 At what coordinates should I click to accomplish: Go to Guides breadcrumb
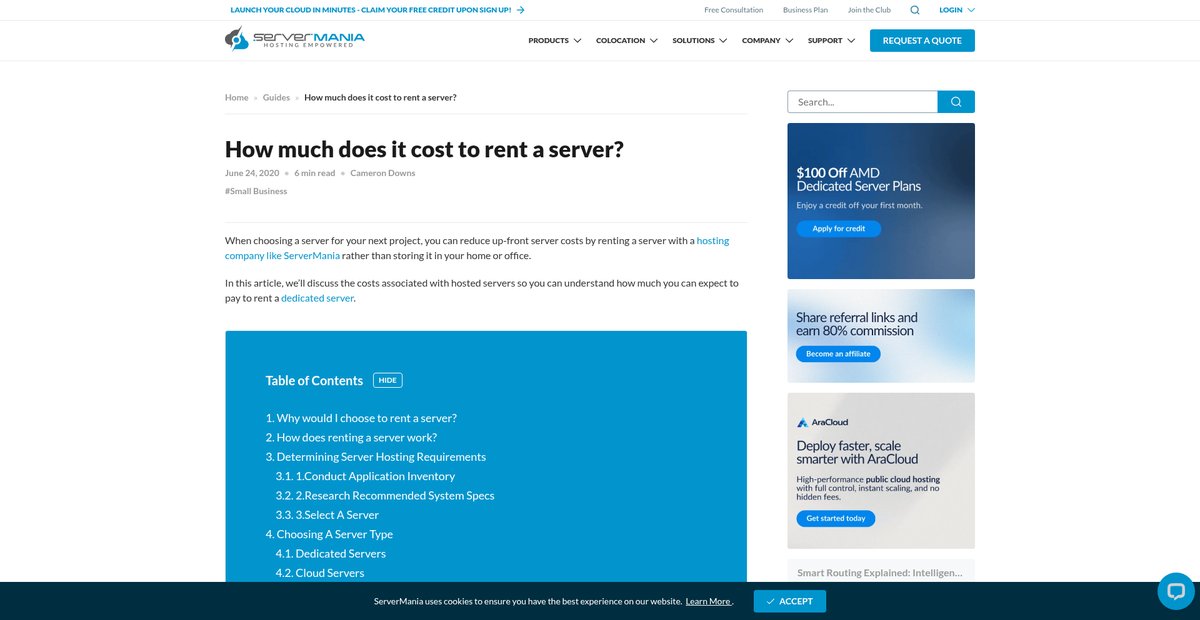pos(276,97)
